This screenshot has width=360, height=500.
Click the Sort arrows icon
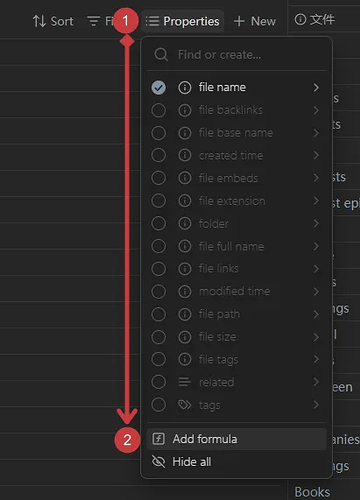pos(39,21)
